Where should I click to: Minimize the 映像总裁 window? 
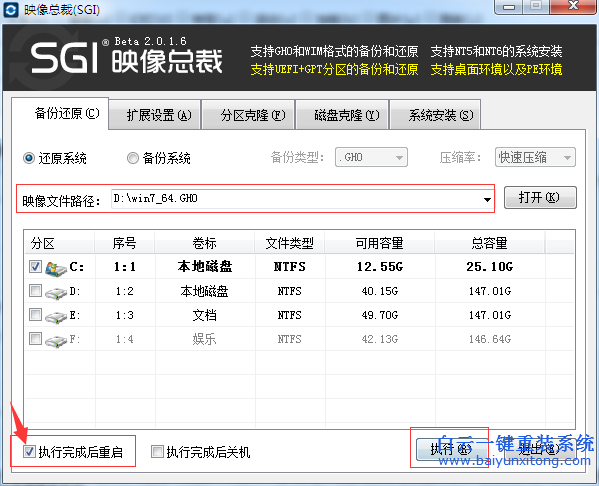508,7
